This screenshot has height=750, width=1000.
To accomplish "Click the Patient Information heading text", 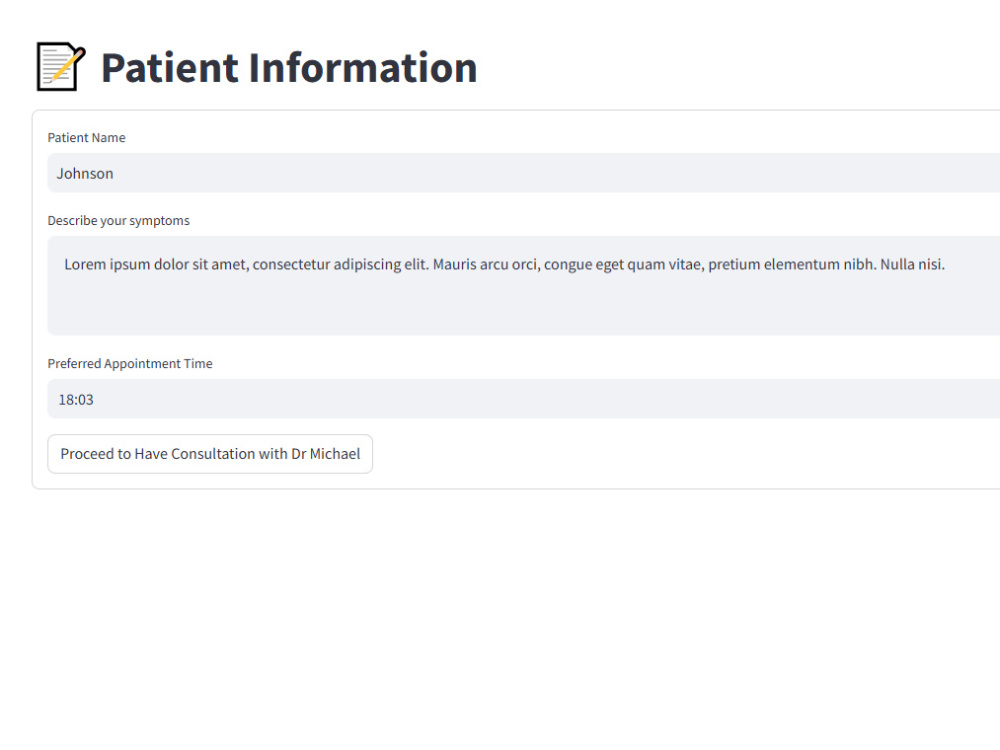I will pyautogui.click(x=289, y=68).
